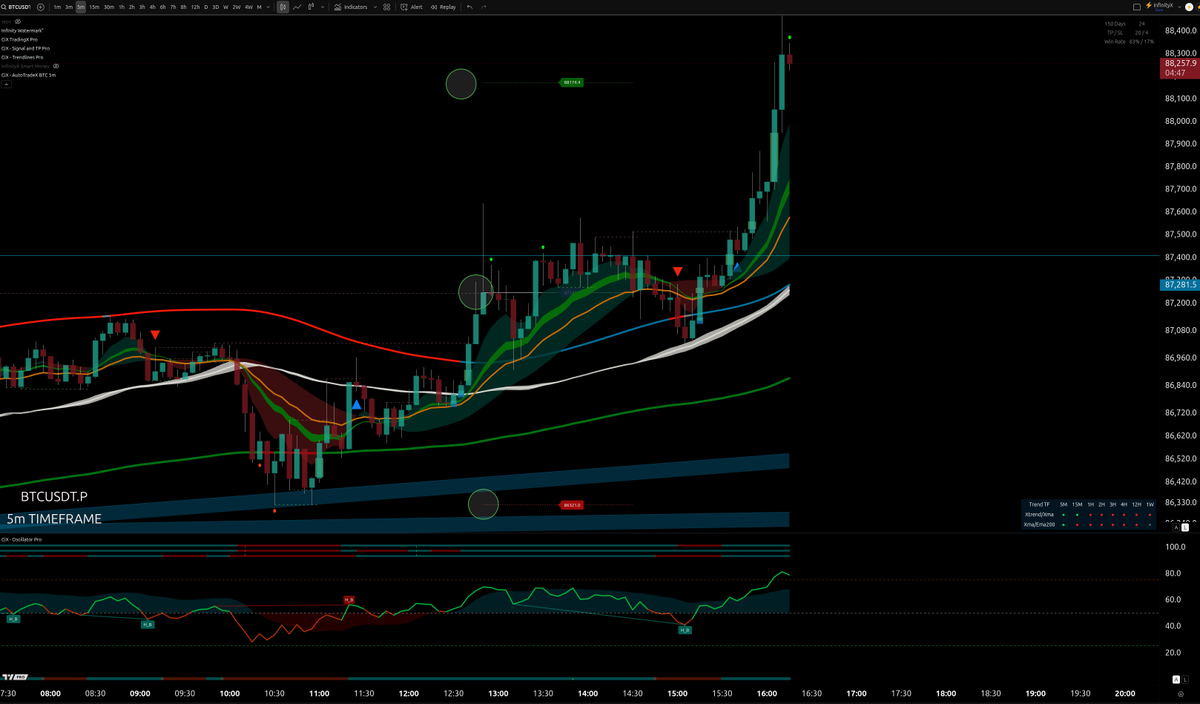Screen dimensions: 1200x704
Task: Click the Xtrend/Xma row label
Action: click(x=1039, y=514)
